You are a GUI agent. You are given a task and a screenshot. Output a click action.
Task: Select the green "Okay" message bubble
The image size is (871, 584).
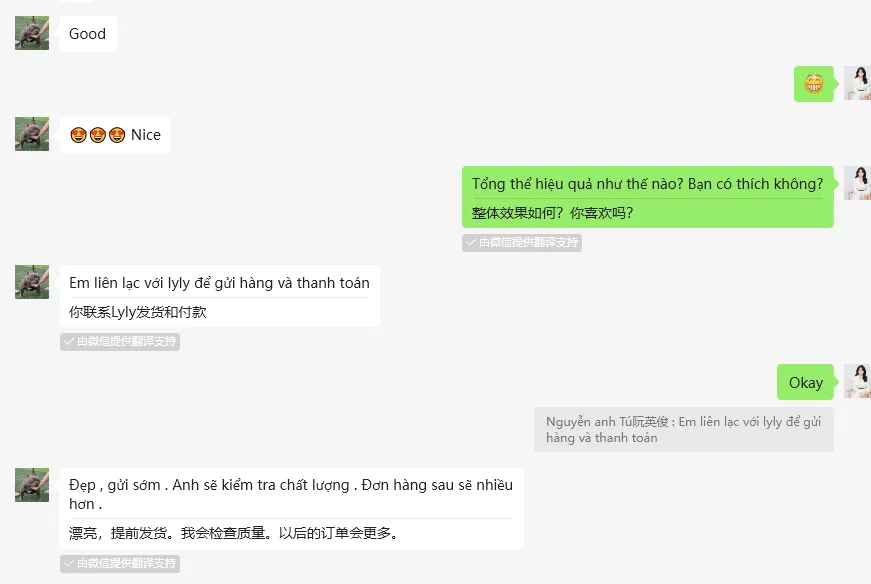805,382
